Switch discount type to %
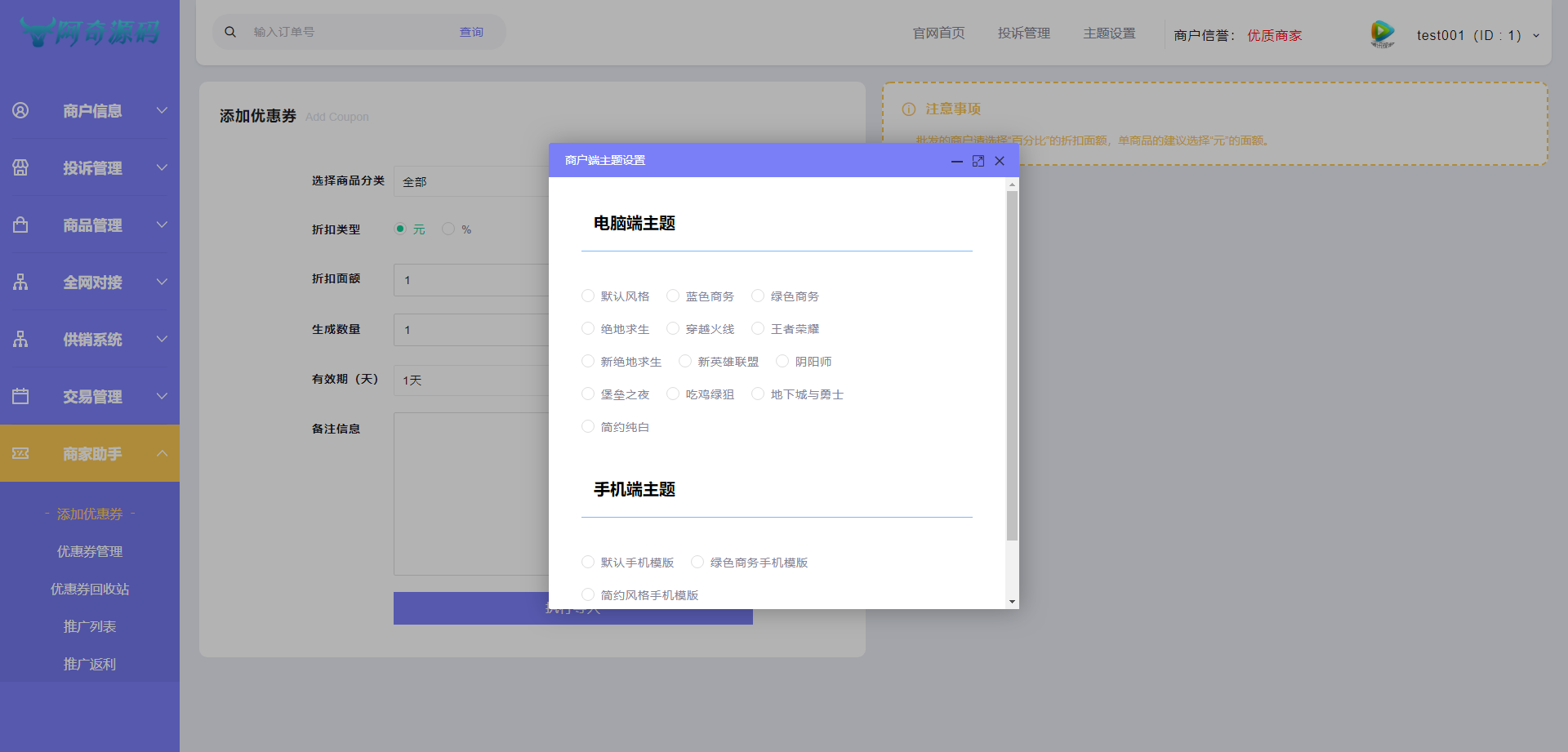The image size is (1568, 752). point(448,229)
